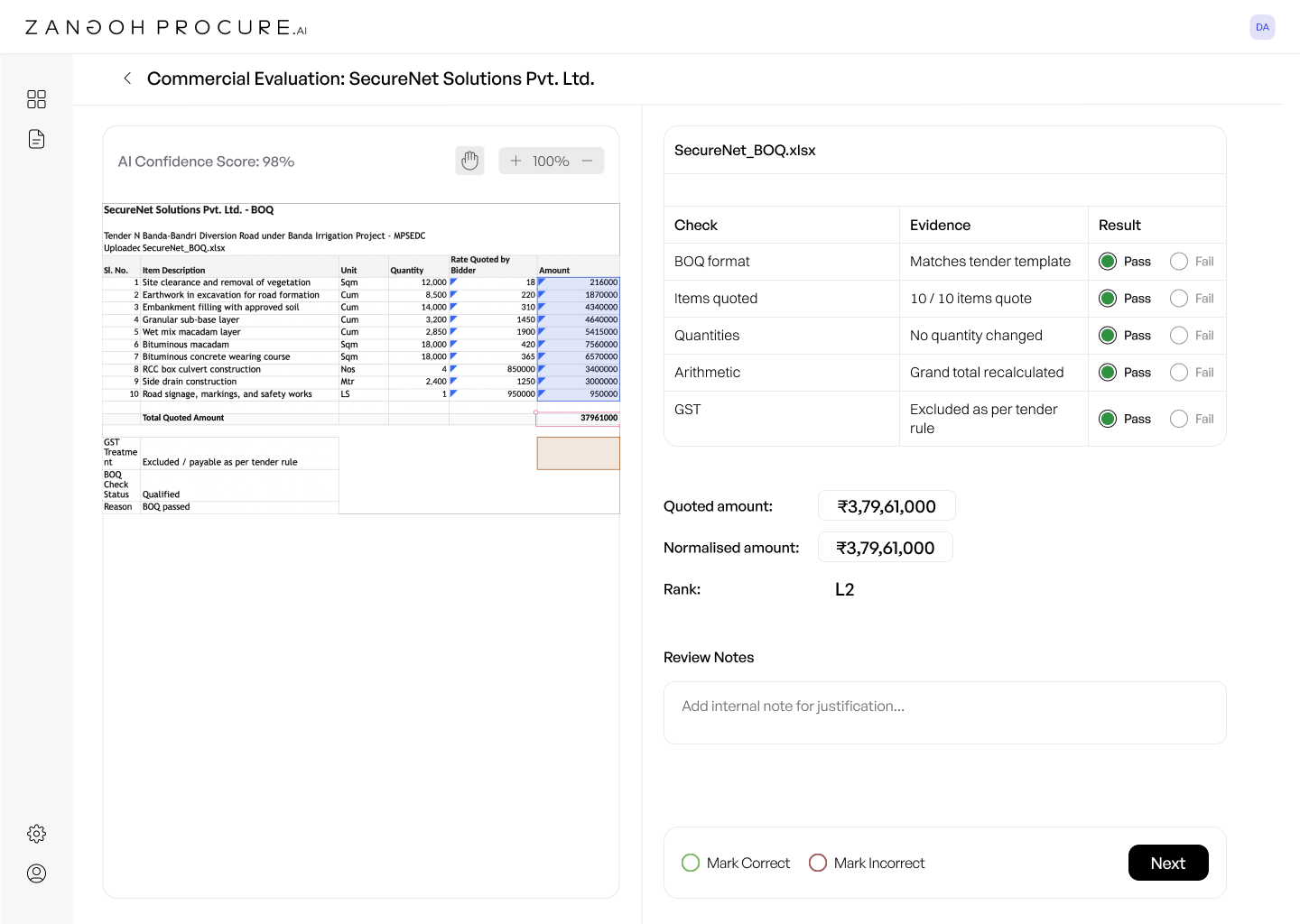This screenshot has height=924, width=1300.
Task: Click amount cell 216000
Action: [579, 282]
